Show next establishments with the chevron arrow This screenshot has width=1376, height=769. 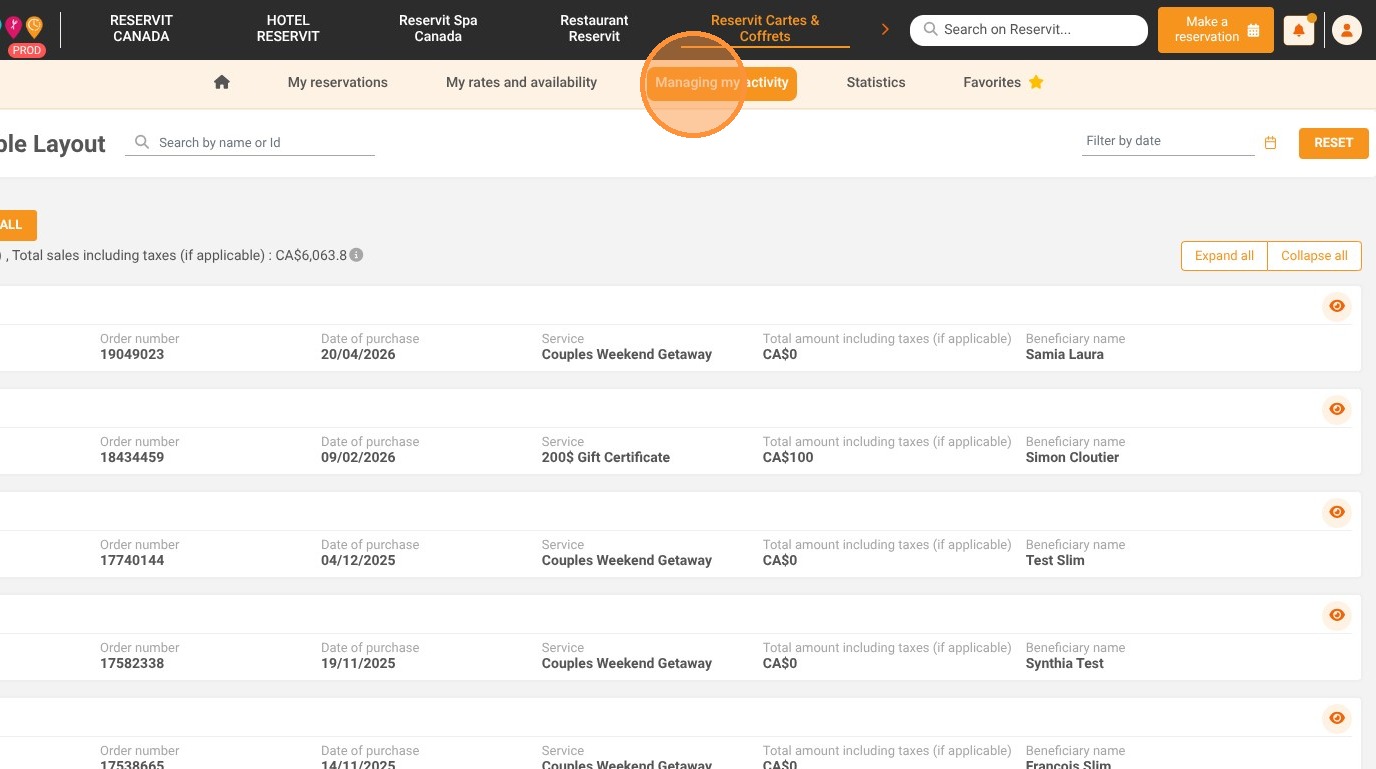[x=885, y=29]
